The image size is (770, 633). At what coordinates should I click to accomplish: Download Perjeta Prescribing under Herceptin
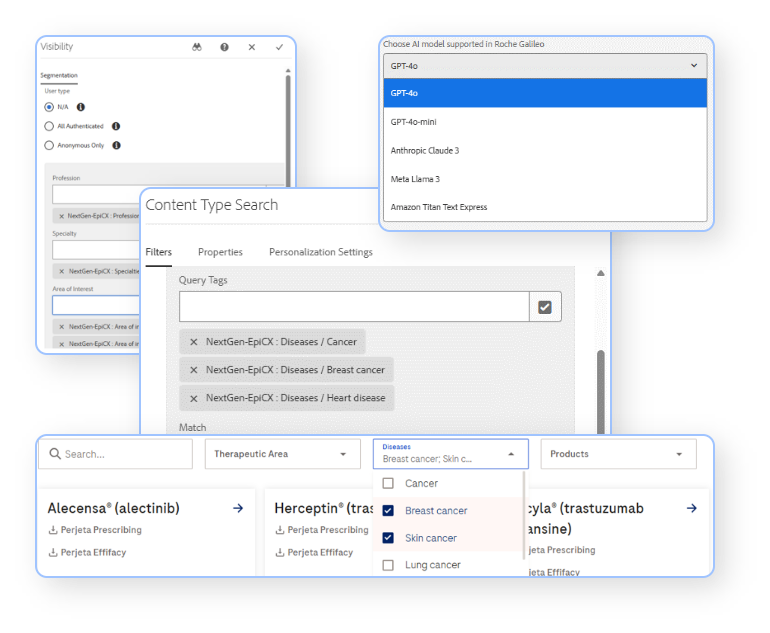click(x=322, y=530)
